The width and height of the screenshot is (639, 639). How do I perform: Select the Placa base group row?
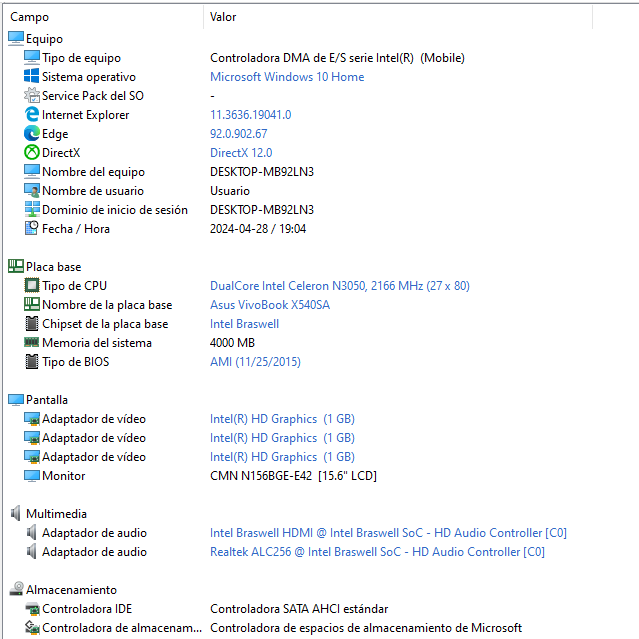point(53,267)
